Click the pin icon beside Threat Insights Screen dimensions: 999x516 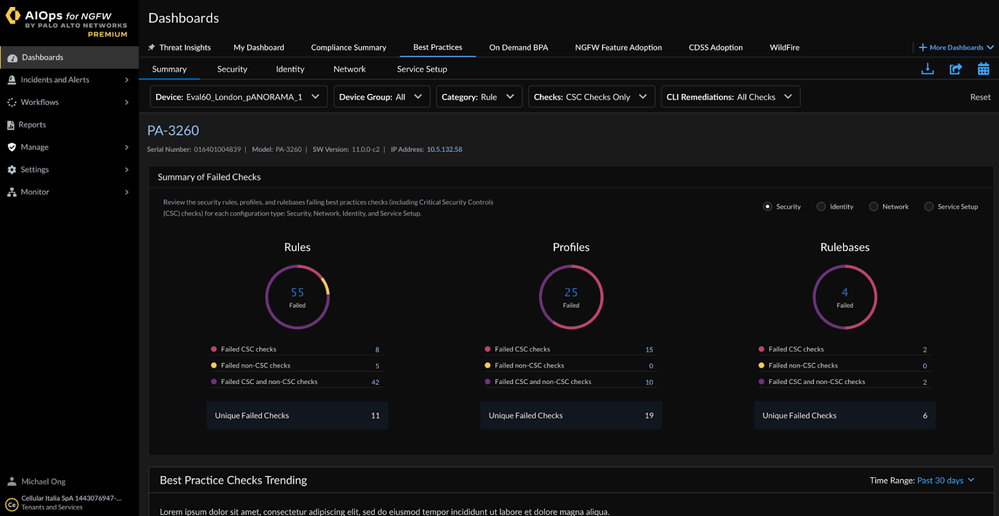tap(152, 47)
